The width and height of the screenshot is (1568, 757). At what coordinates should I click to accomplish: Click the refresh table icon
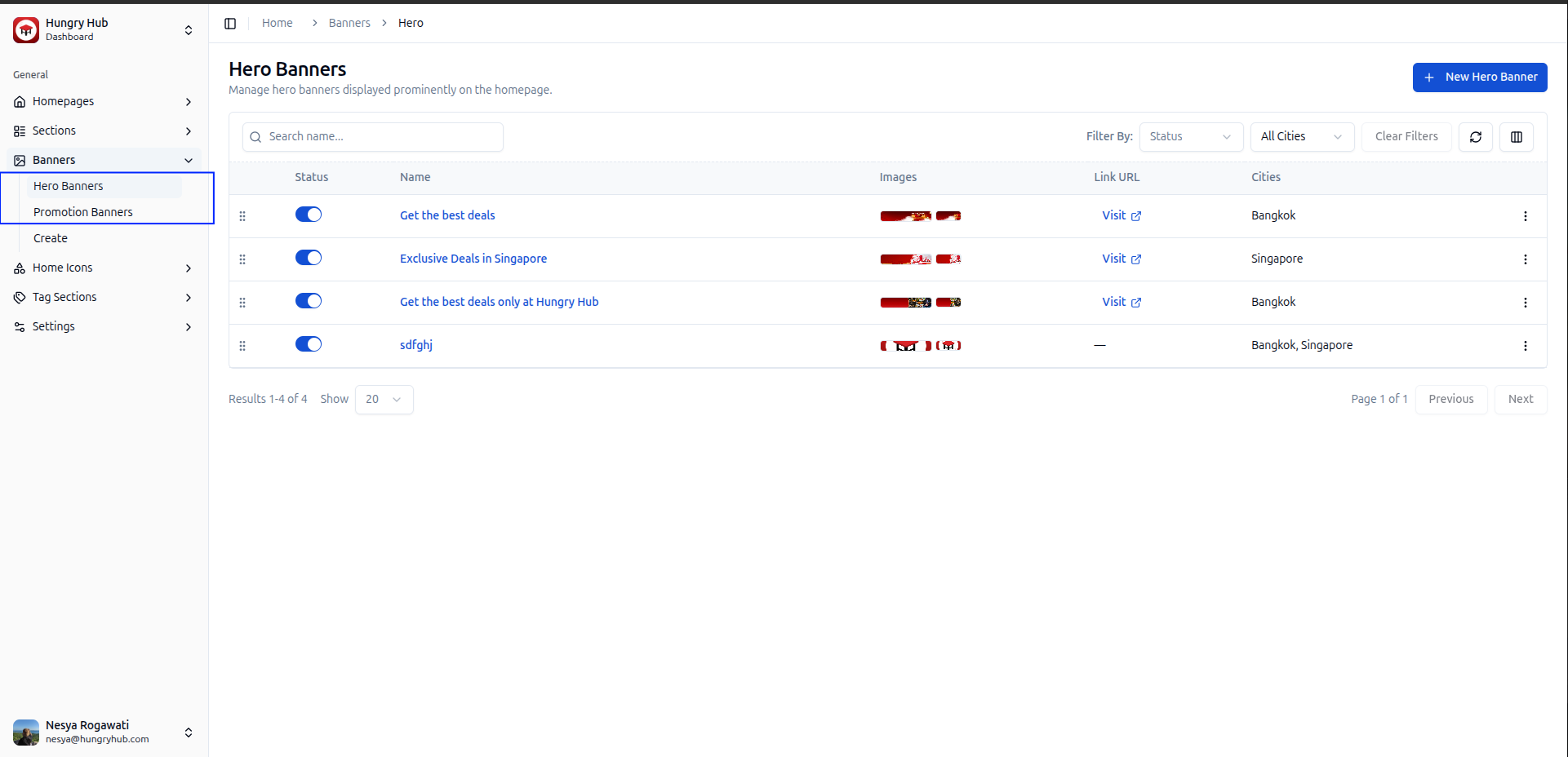(1475, 137)
